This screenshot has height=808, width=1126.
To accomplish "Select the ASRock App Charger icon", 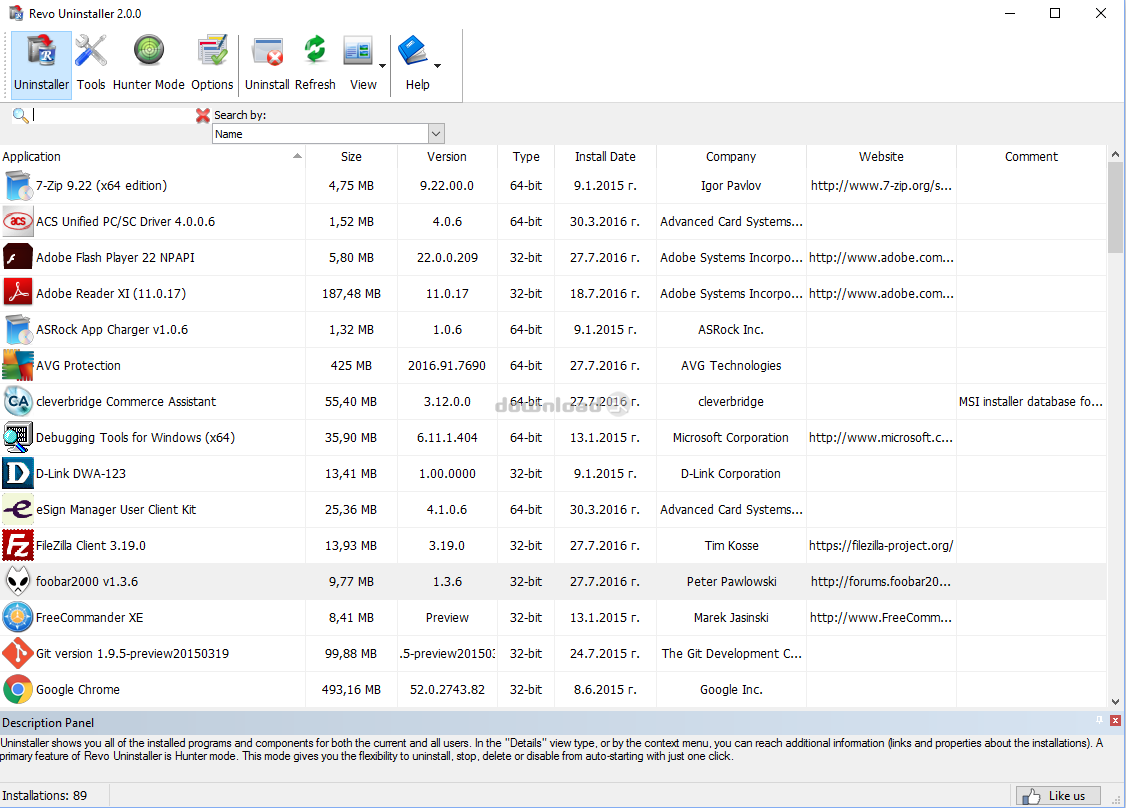I will 18,330.
